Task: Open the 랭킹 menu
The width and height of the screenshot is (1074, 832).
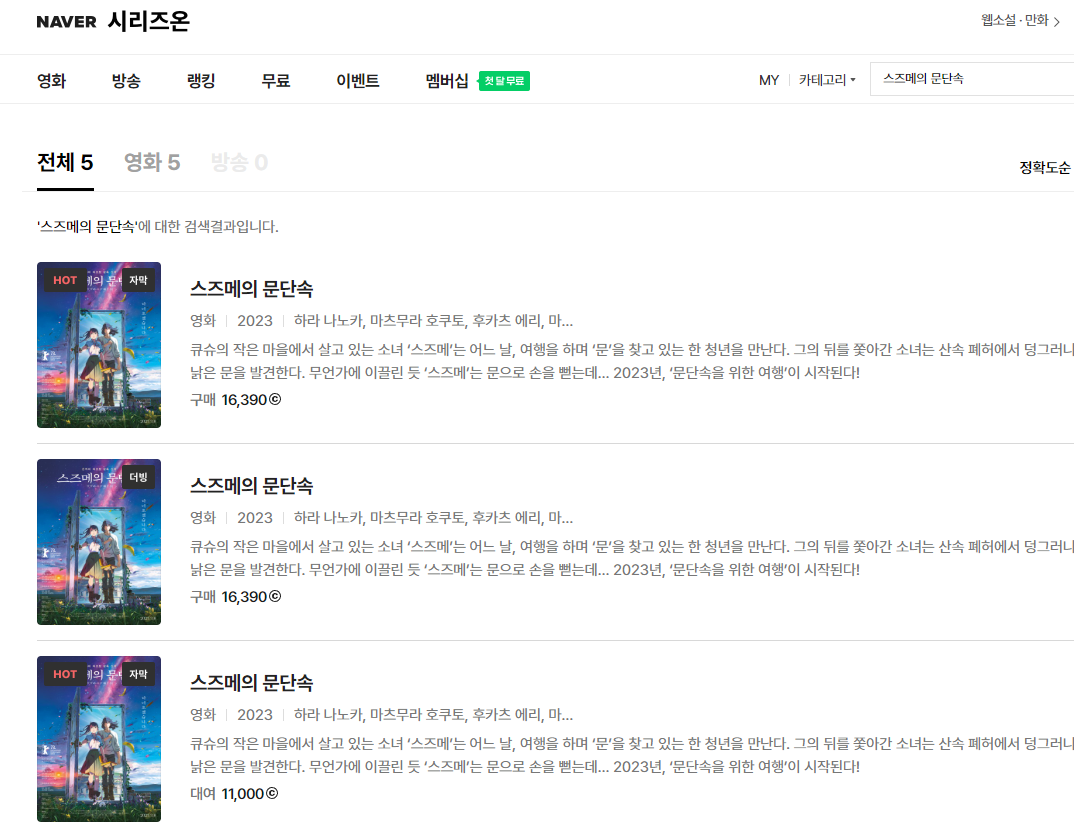Action: [198, 81]
